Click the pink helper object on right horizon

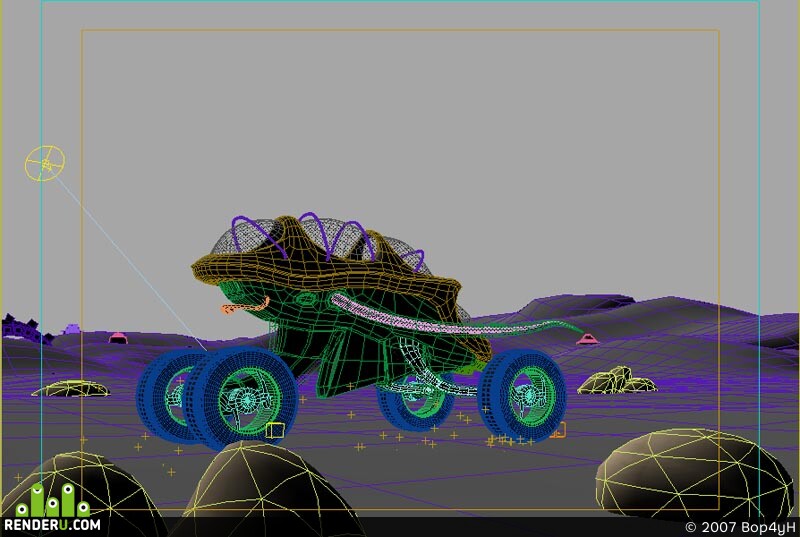tap(588, 339)
